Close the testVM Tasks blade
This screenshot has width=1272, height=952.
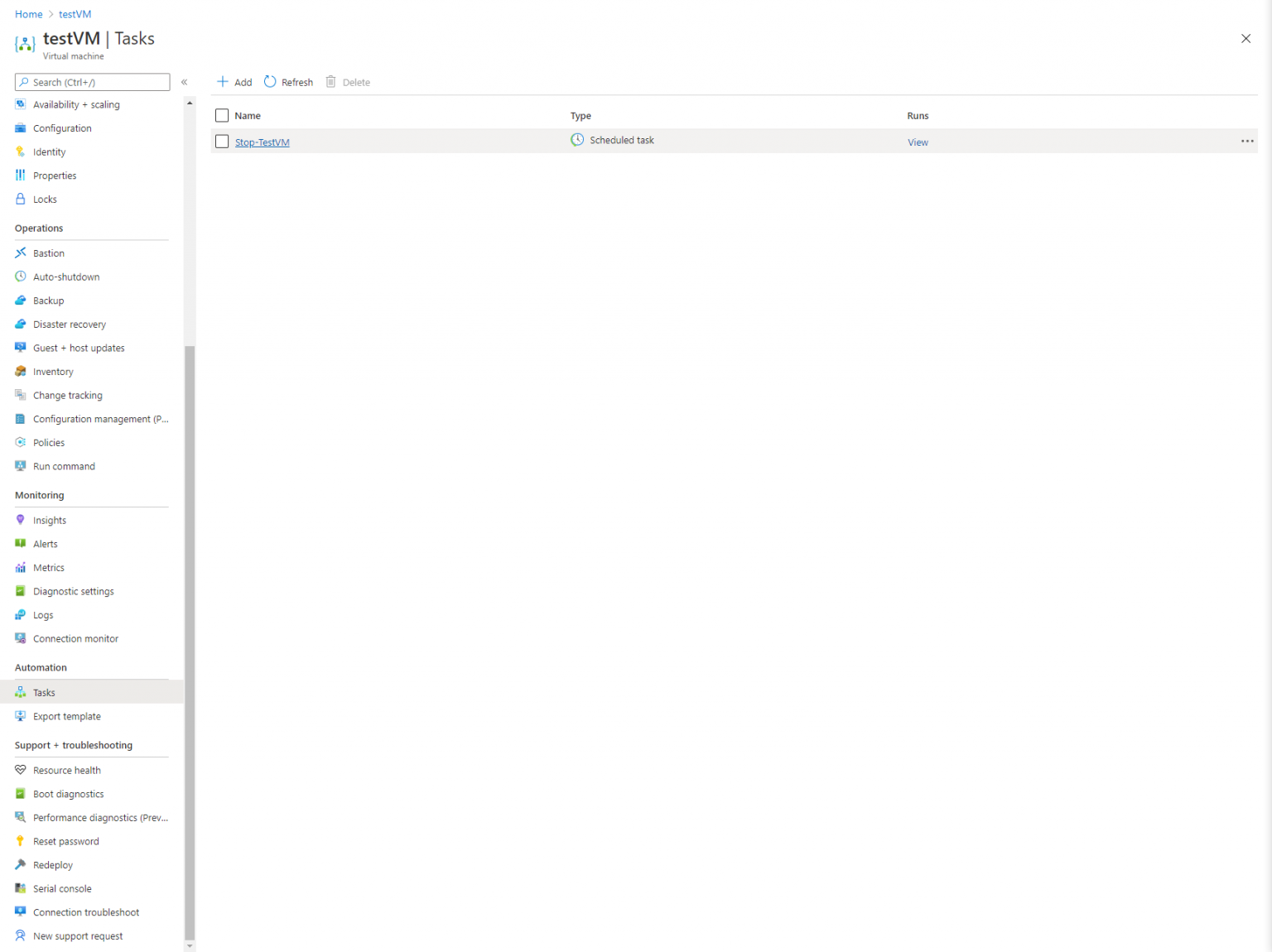pyautogui.click(x=1245, y=39)
